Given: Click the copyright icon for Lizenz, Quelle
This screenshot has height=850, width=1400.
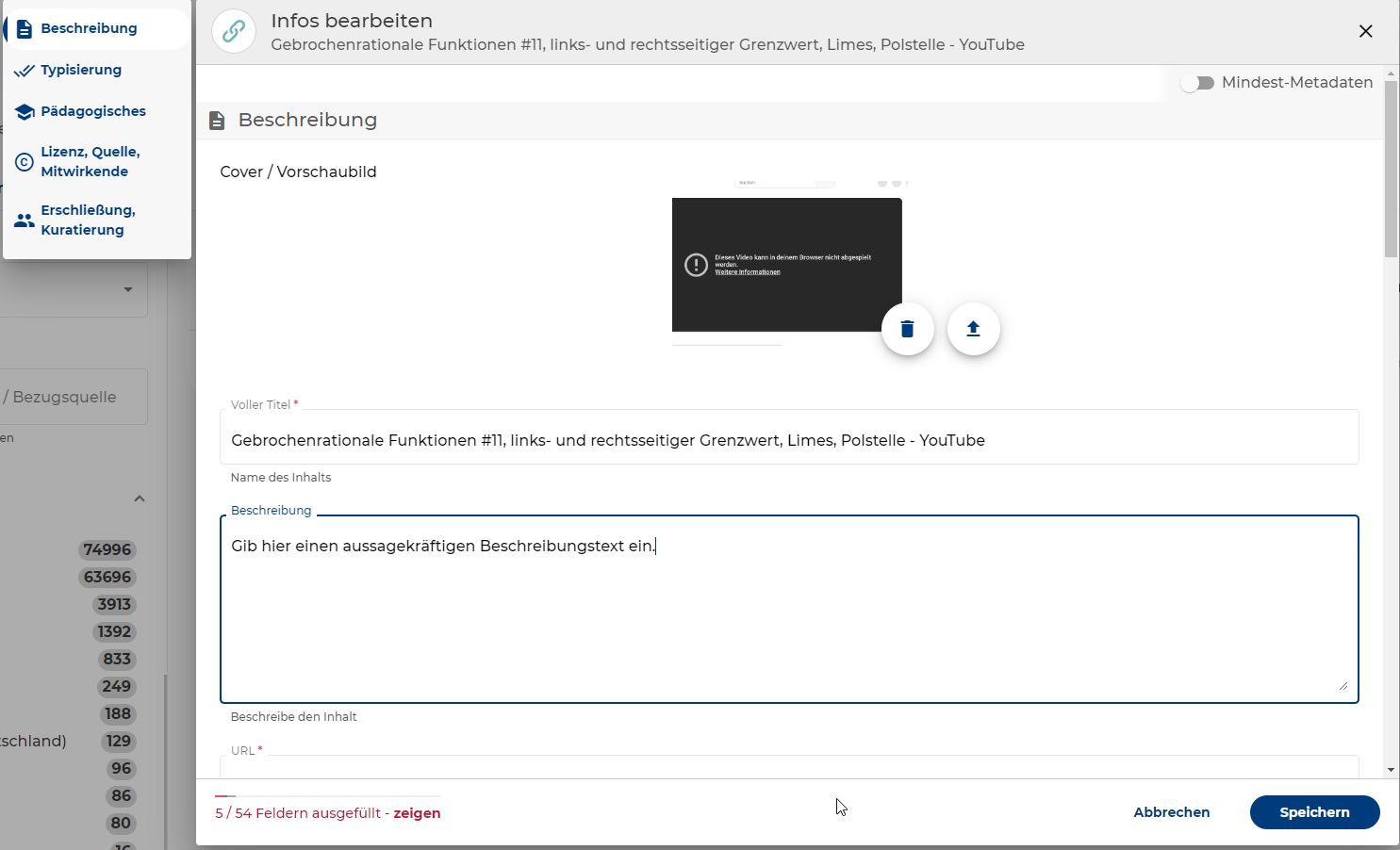Looking at the screenshot, I should click(25, 162).
